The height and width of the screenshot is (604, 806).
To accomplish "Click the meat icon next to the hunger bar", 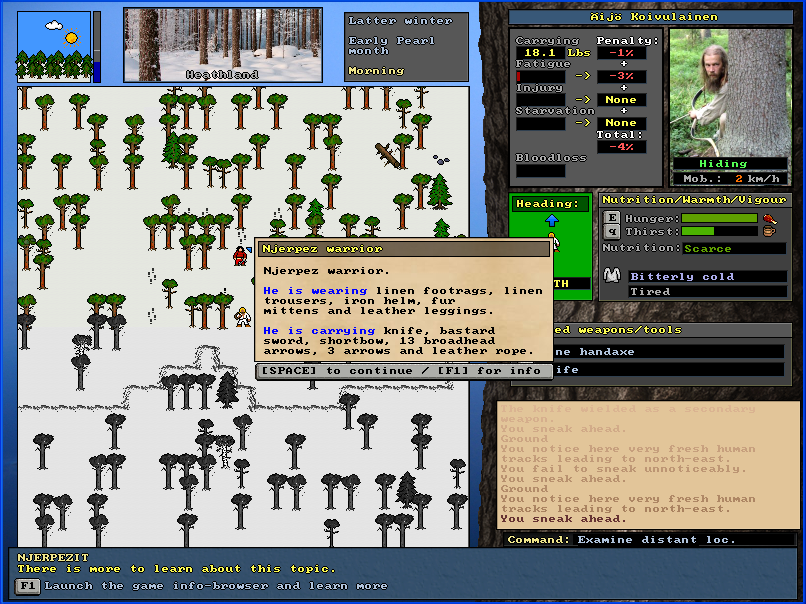I will coord(770,218).
